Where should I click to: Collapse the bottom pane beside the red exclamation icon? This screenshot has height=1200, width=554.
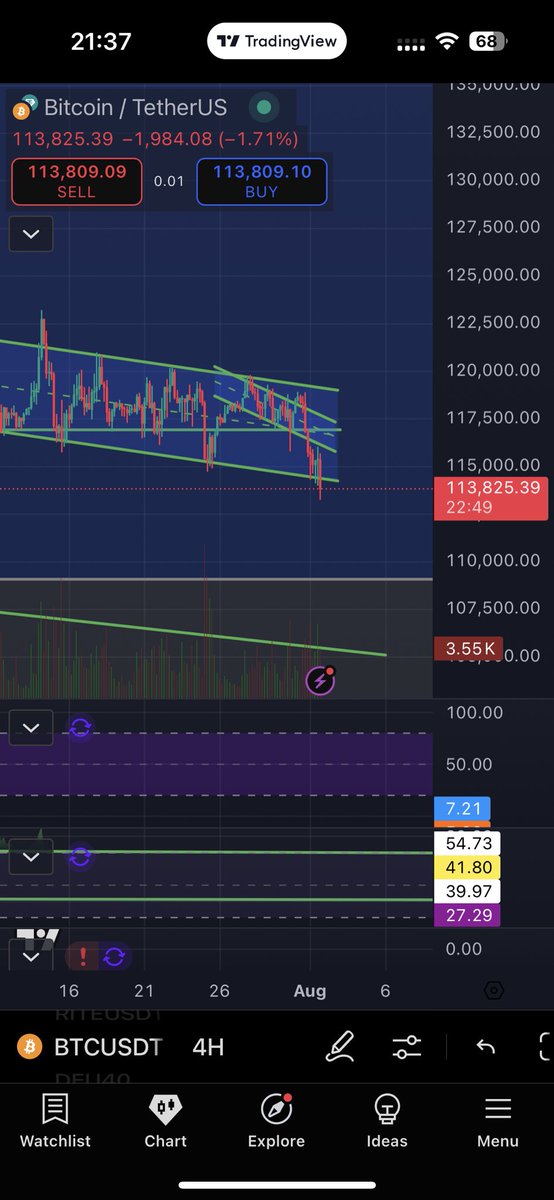point(31,956)
